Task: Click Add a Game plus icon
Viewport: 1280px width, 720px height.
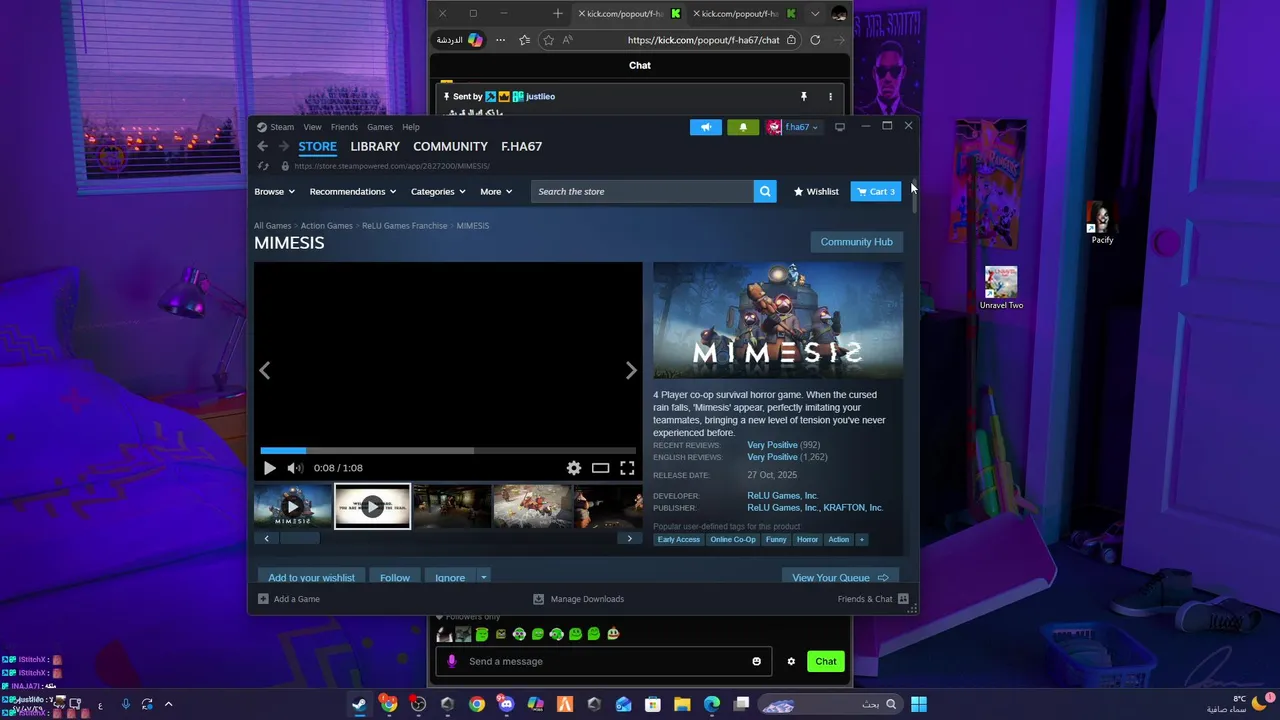Action: [x=263, y=599]
